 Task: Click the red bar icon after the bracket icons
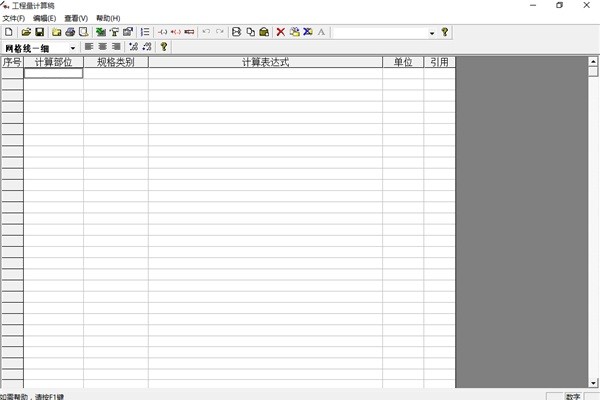(x=189, y=32)
